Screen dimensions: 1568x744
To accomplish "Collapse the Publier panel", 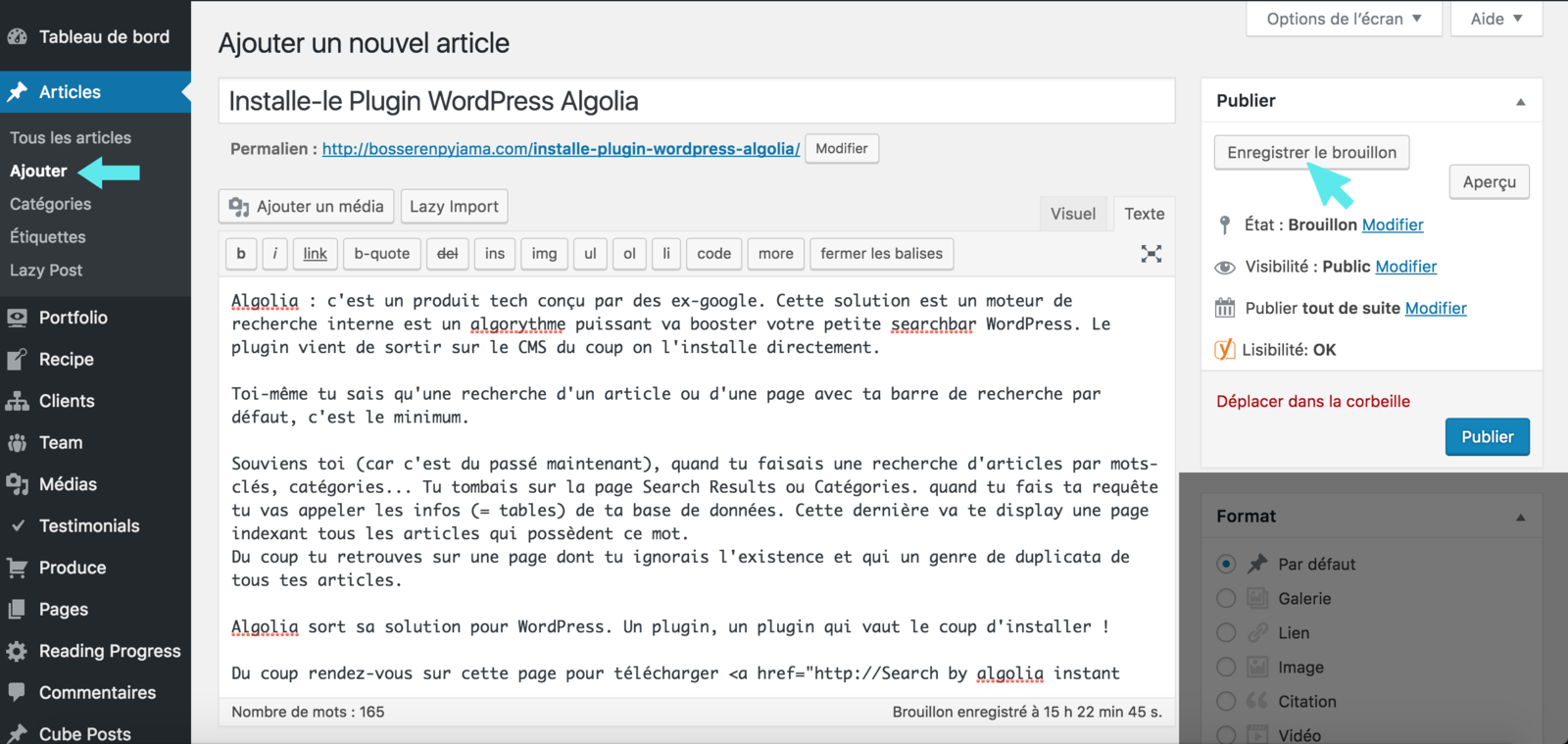I will [x=1521, y=102].
